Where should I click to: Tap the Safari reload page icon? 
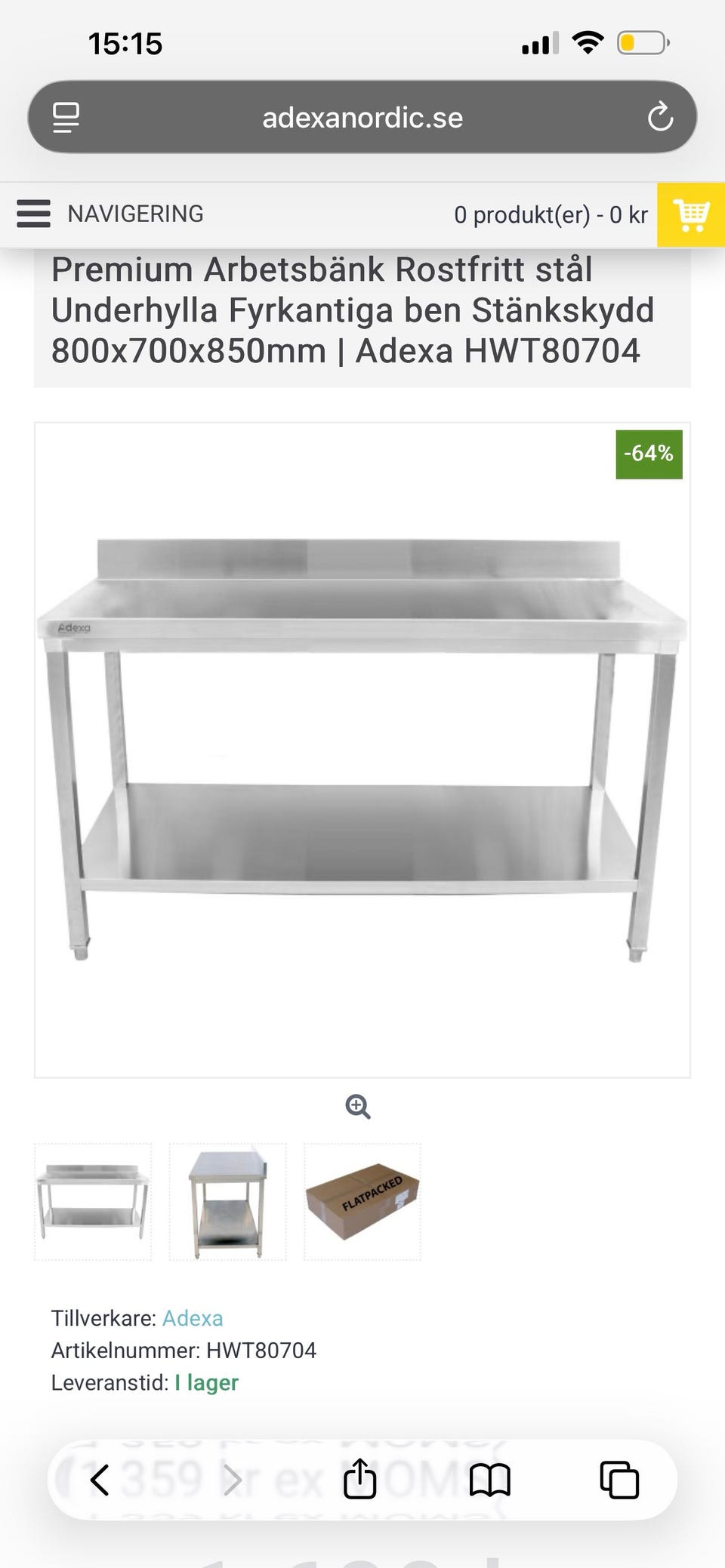pos(660,117)
